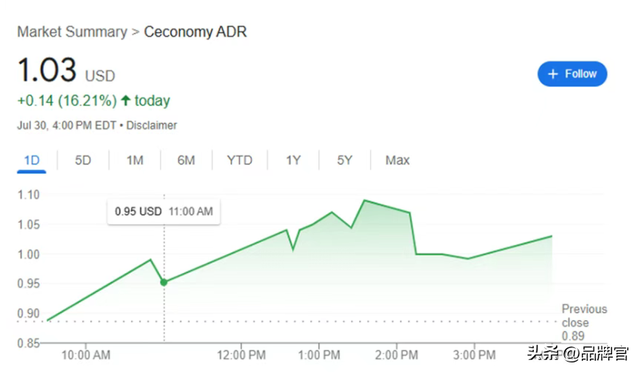Select the 1Y range tab

click(x=293, y=160)
